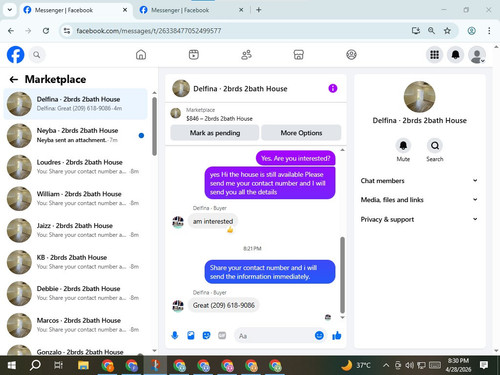Navigate back in browser
This screenshot has height=375, width=500.
coord(11,31)
